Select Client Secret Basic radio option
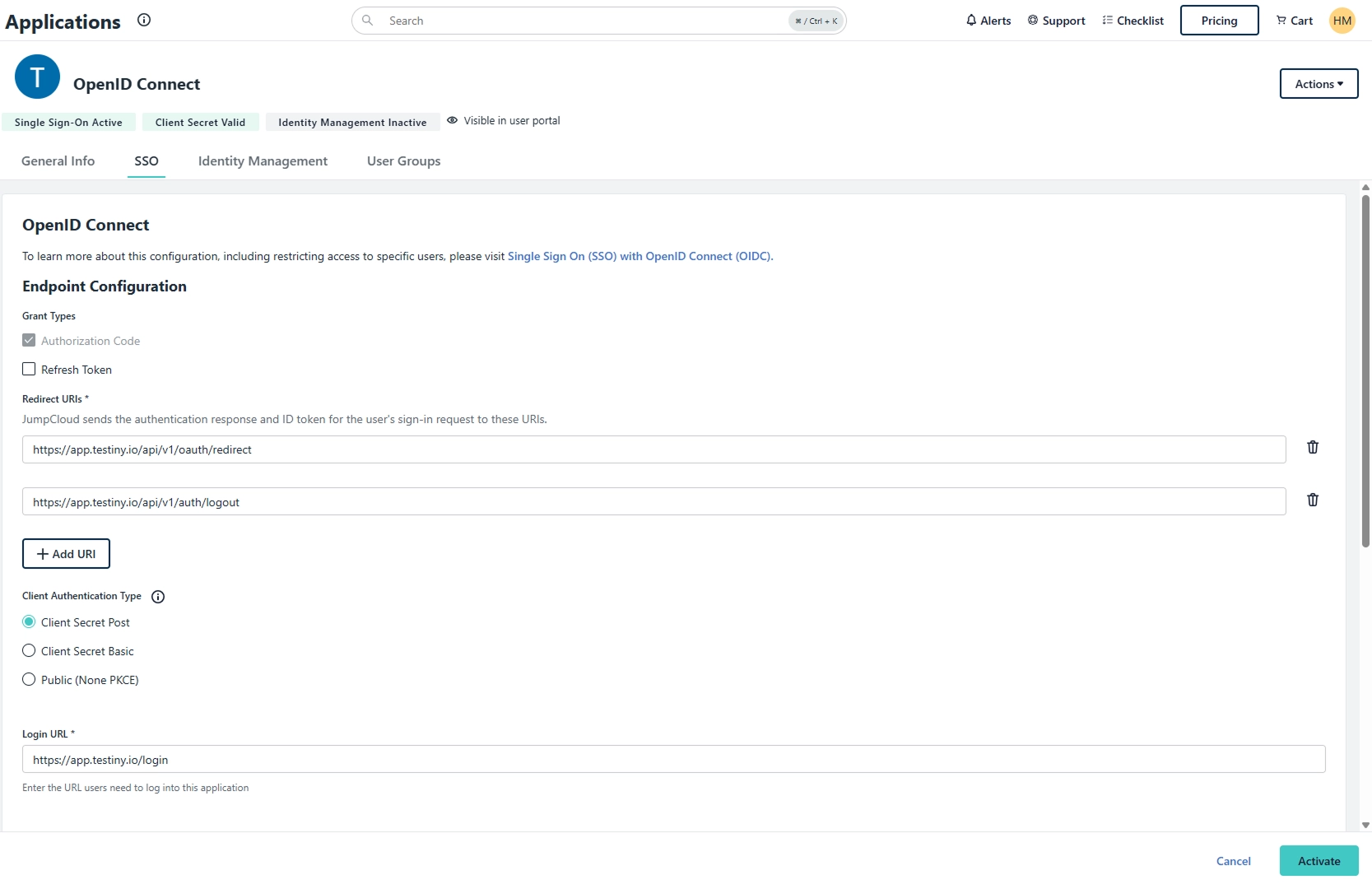Image resolution: width=1372 pixels, height=889 pixels. point(29,651)
